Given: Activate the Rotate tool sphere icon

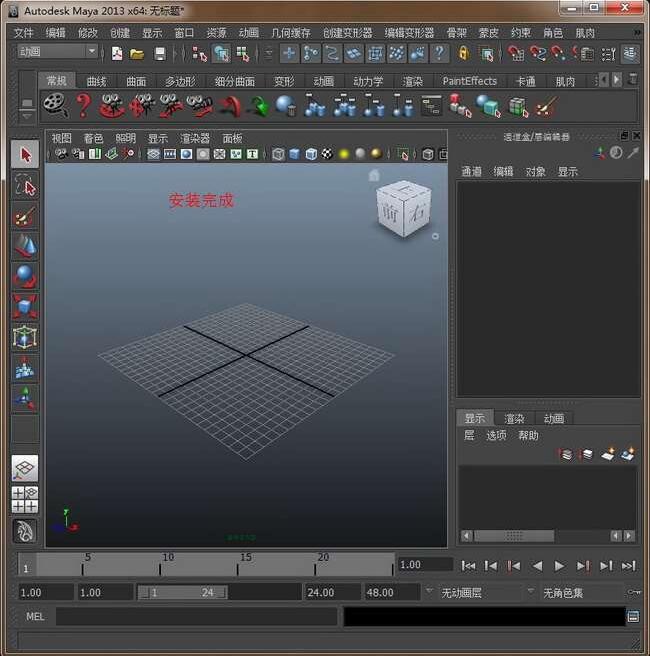Looking at the screenshot, I should click(25, 276).
